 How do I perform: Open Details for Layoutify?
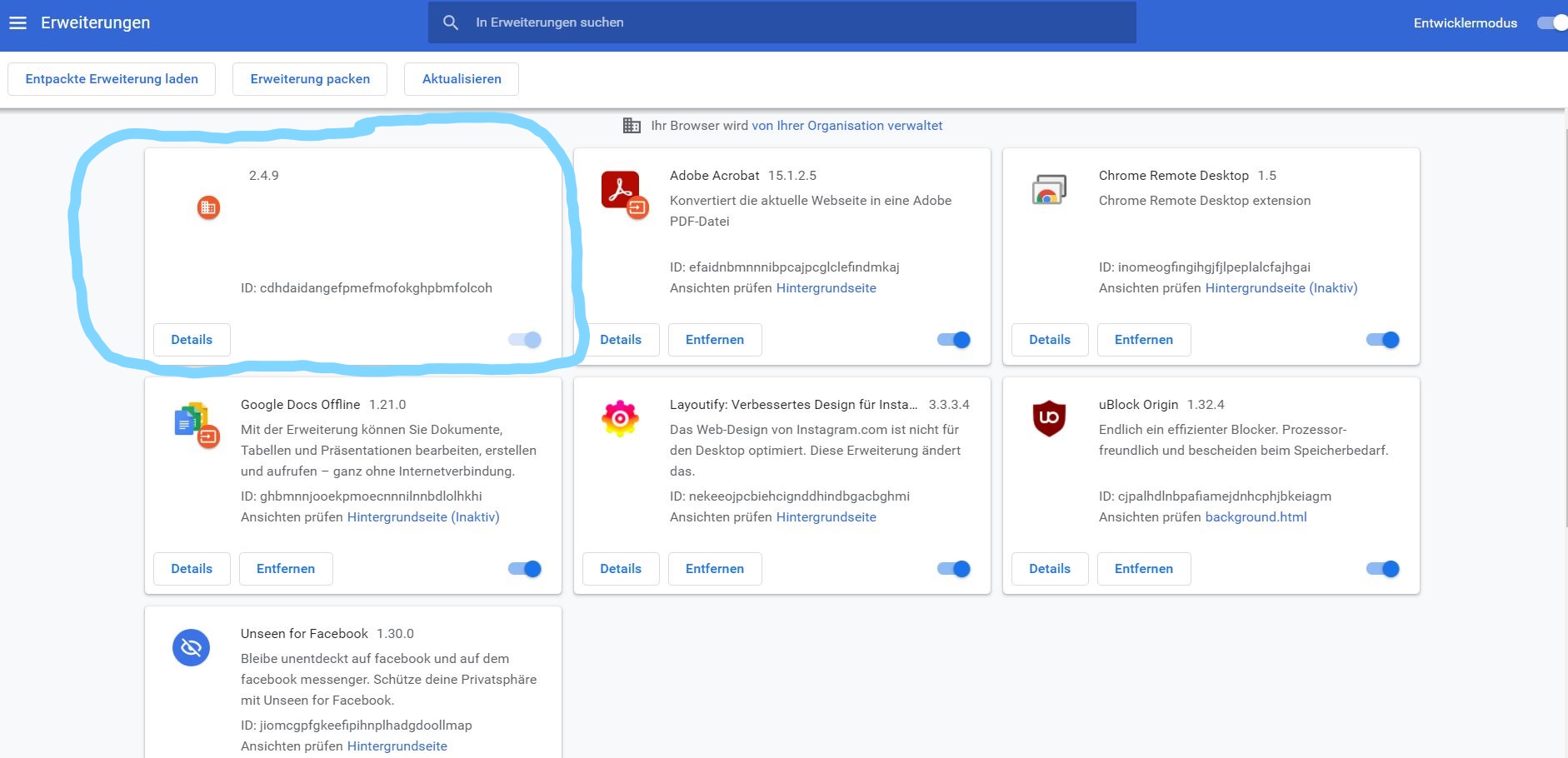point(621,569)
